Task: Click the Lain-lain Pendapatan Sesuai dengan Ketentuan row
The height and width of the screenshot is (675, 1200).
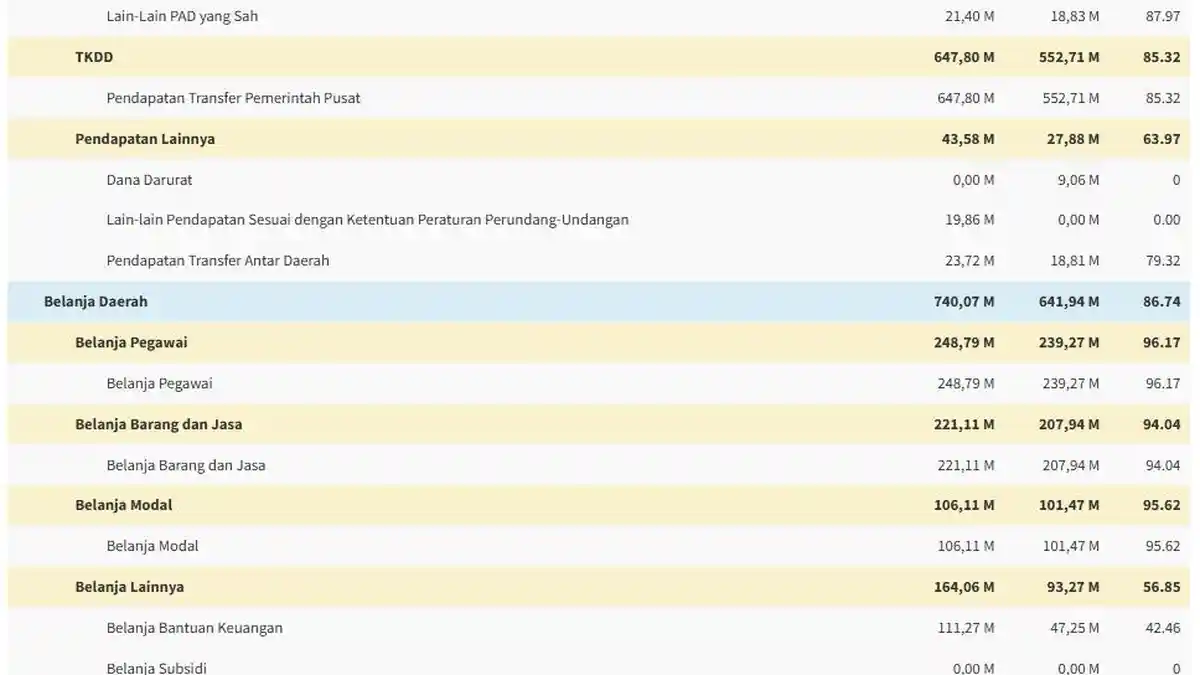Action: click(x=599, y=220)
